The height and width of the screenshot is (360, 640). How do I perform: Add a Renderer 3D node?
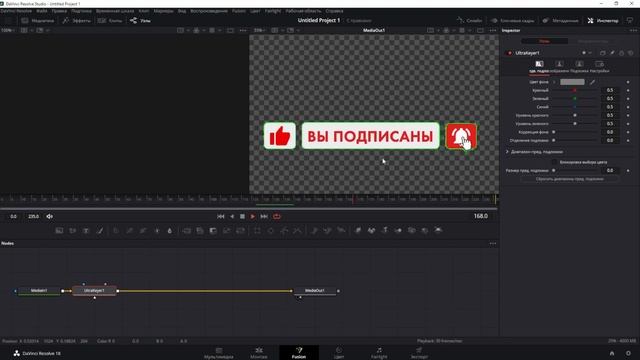[x=438, y=231]
